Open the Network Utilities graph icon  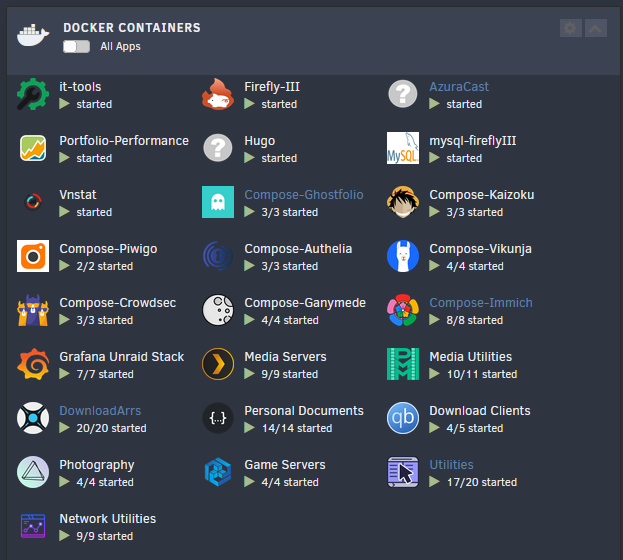(x=33, y=526)
